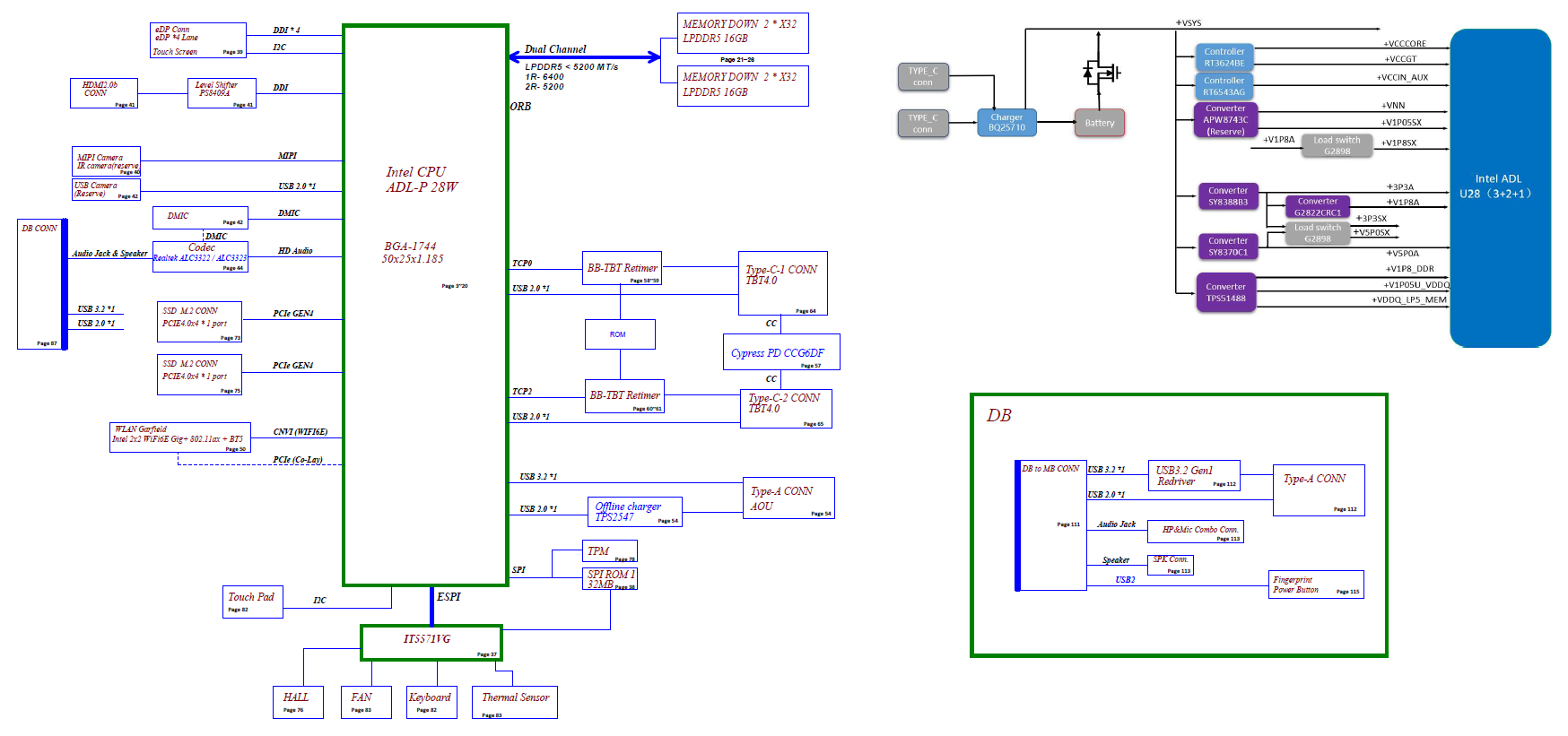1568x736 pixels.
Task: Click the DB section title
Action: [x=999, y=416]
